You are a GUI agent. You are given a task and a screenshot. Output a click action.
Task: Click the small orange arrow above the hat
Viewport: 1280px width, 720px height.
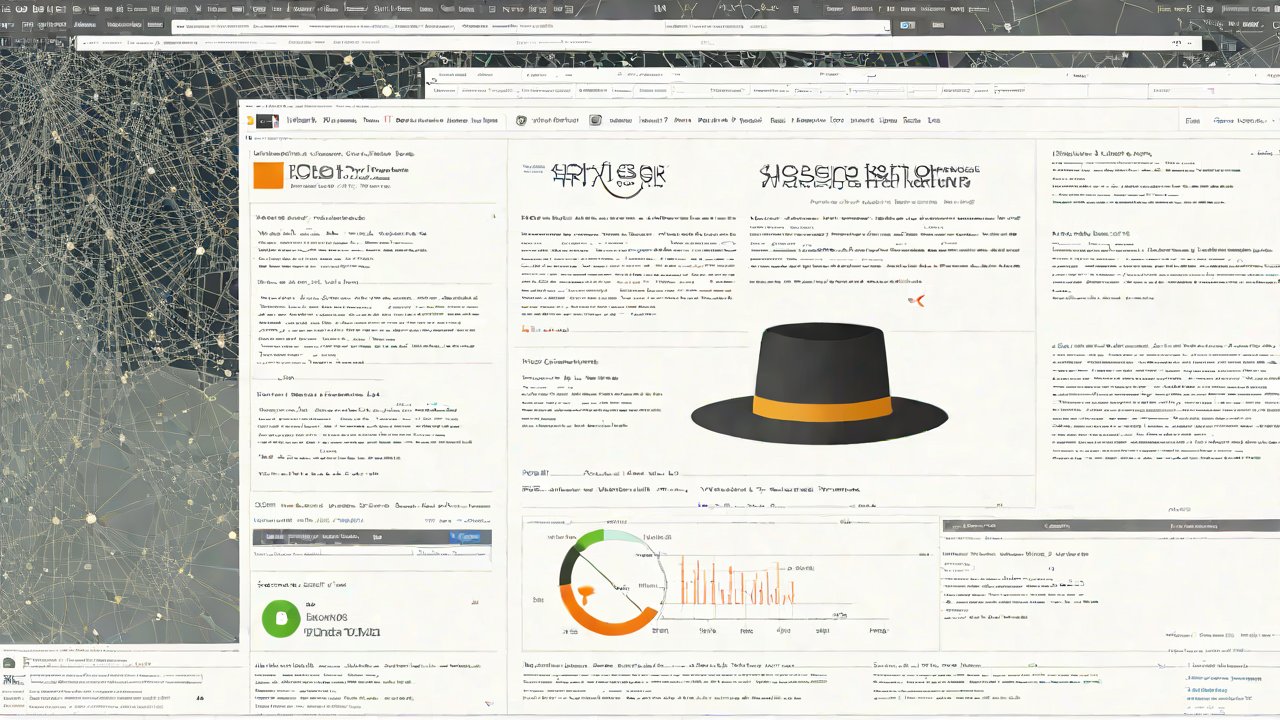tap(915, 300)
